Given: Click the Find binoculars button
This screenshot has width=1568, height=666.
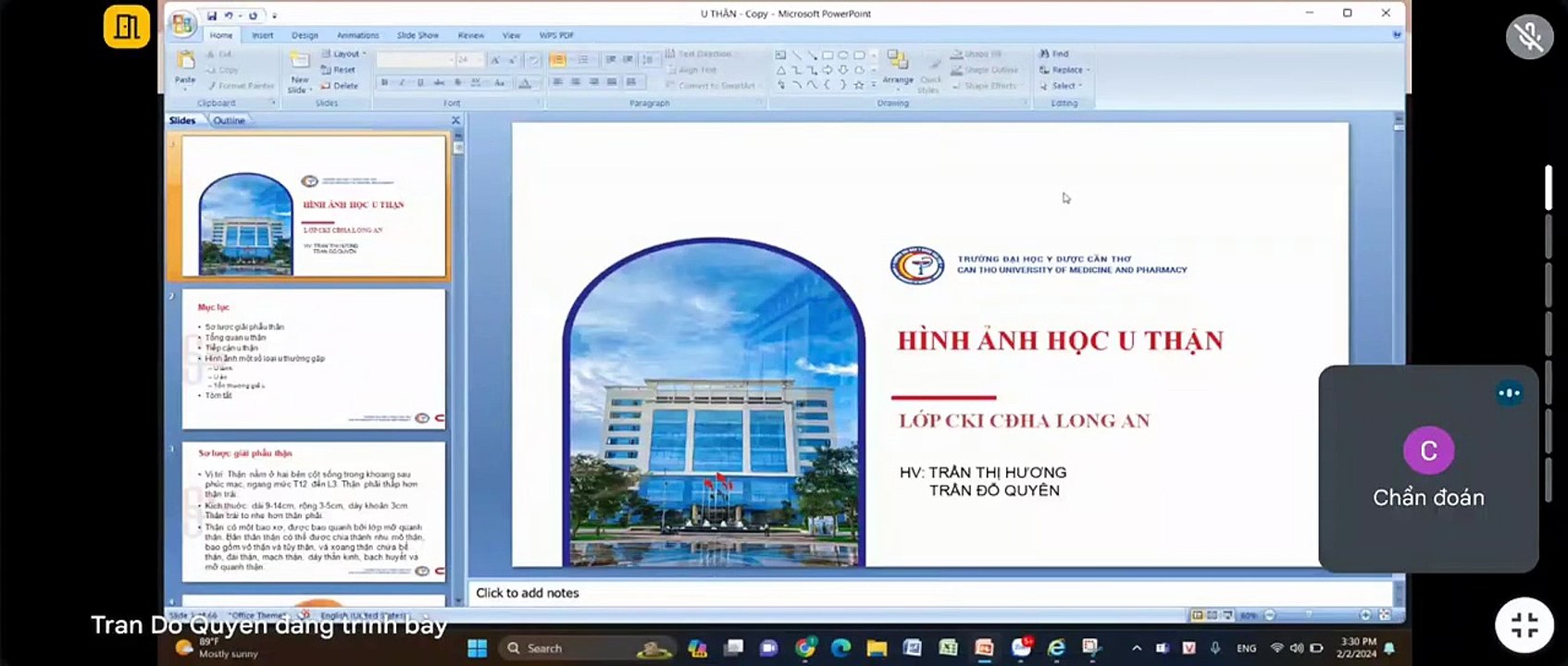Looking at the screenshot, I should 1054,54.
